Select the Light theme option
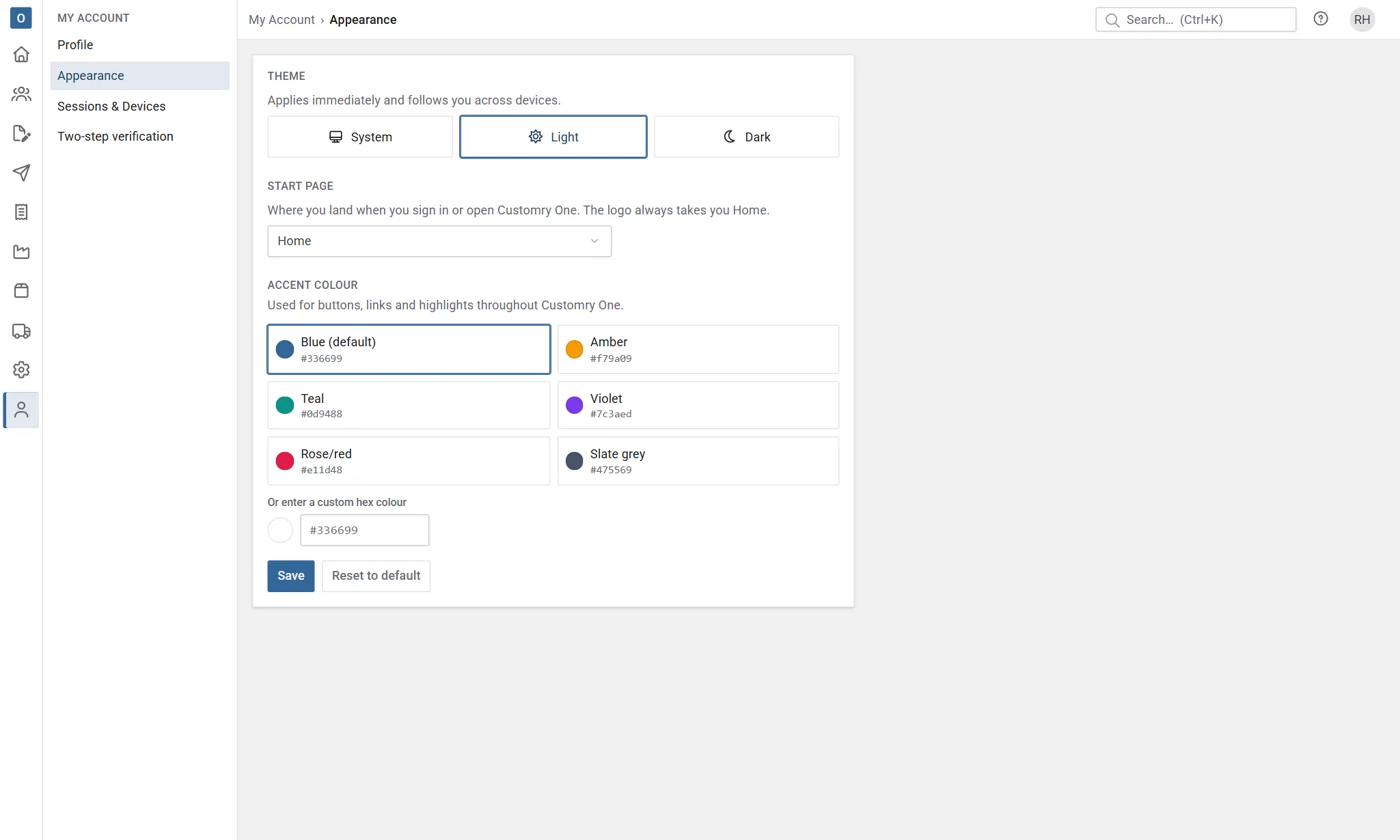The height and width of the screenshot is (840, 1400). (x=553, y=137)
